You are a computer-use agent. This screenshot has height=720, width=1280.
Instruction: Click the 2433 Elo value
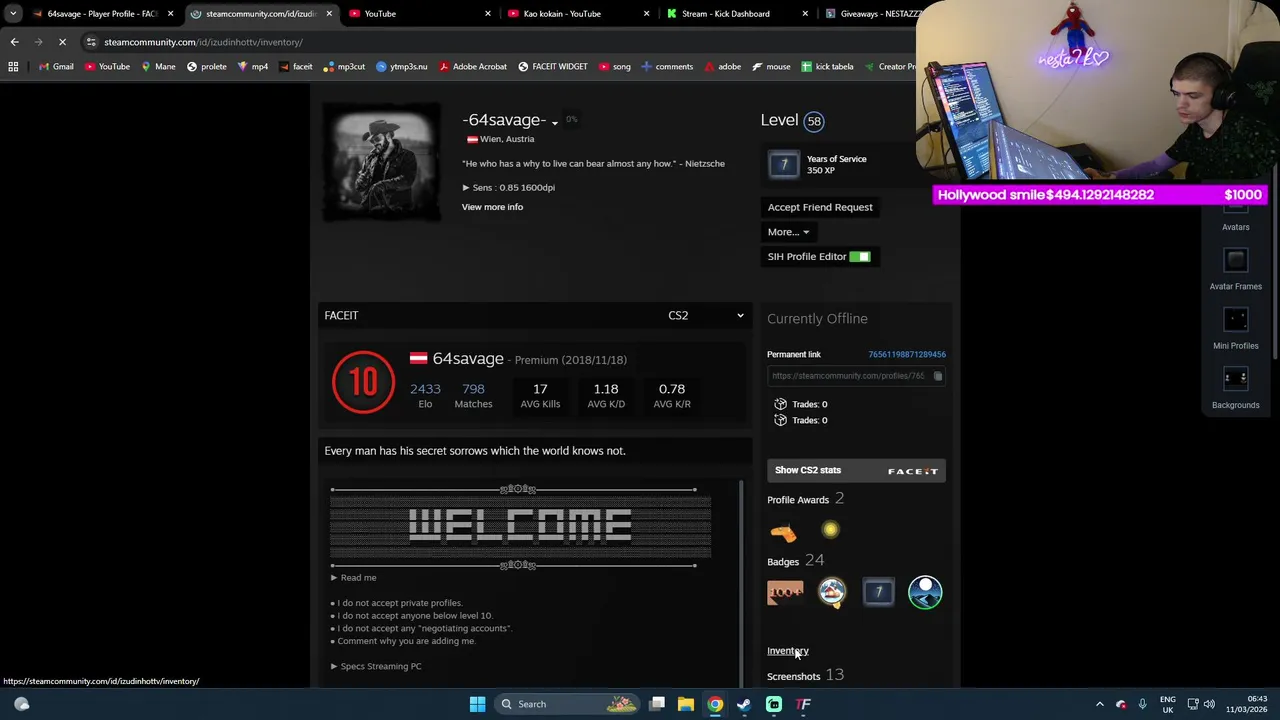tap(425, 389)
